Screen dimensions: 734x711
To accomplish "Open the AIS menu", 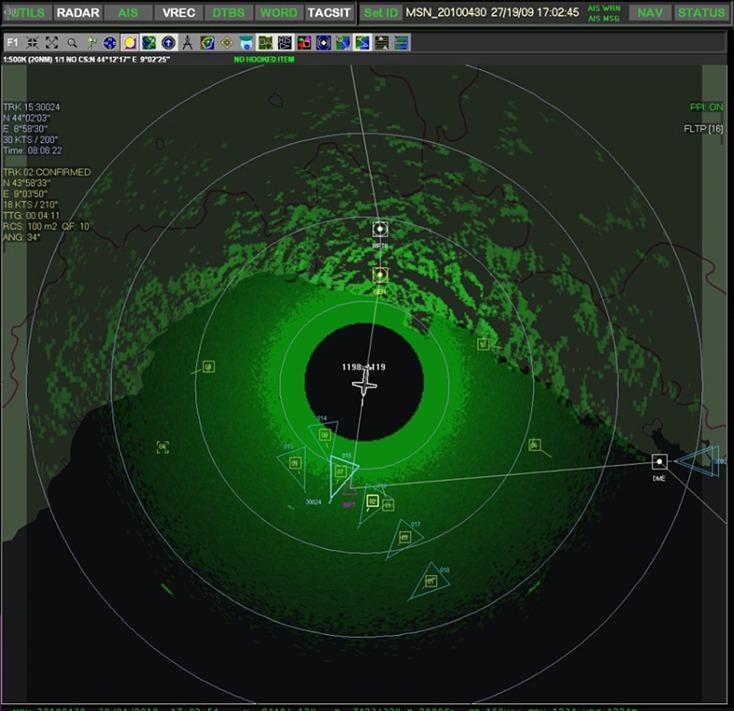I will click(x=128, y=13).
